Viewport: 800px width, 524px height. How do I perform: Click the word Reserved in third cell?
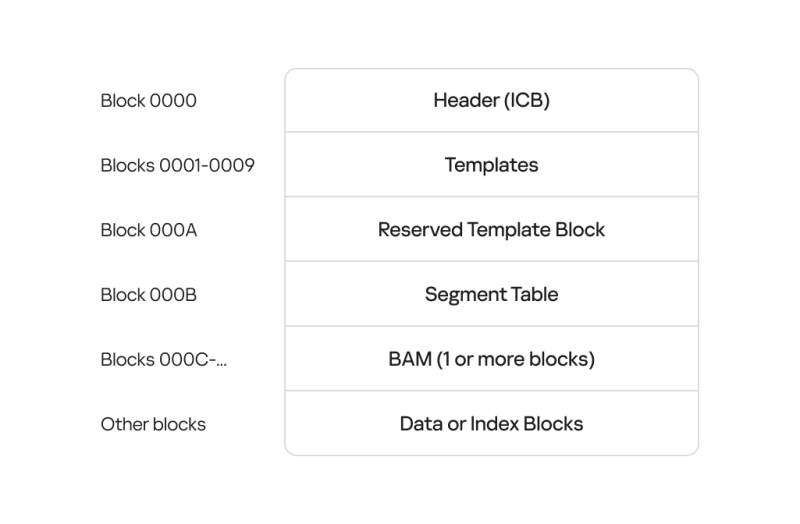point(420,230)
